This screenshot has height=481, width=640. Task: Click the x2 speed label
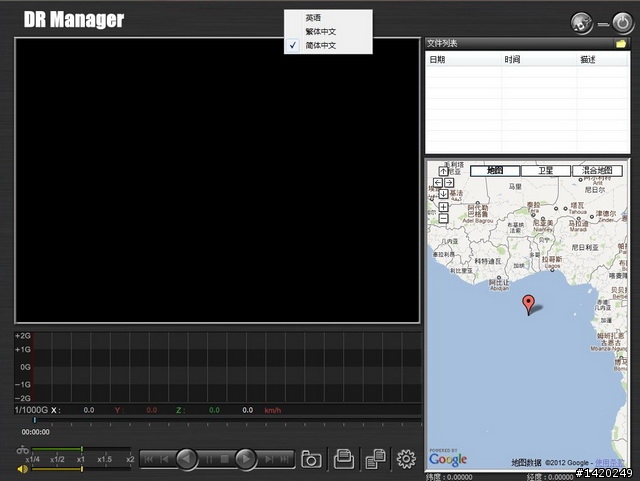click(x=130, y=459)
